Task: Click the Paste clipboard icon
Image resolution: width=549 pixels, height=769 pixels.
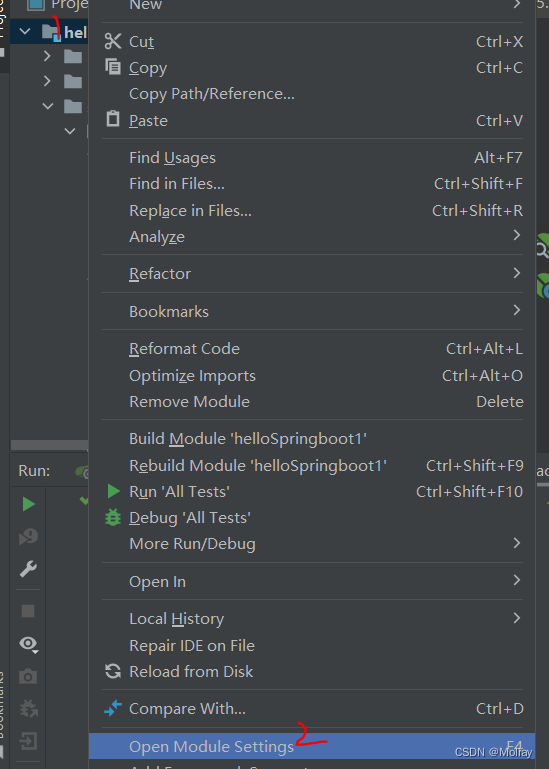Action: point(113,119)
